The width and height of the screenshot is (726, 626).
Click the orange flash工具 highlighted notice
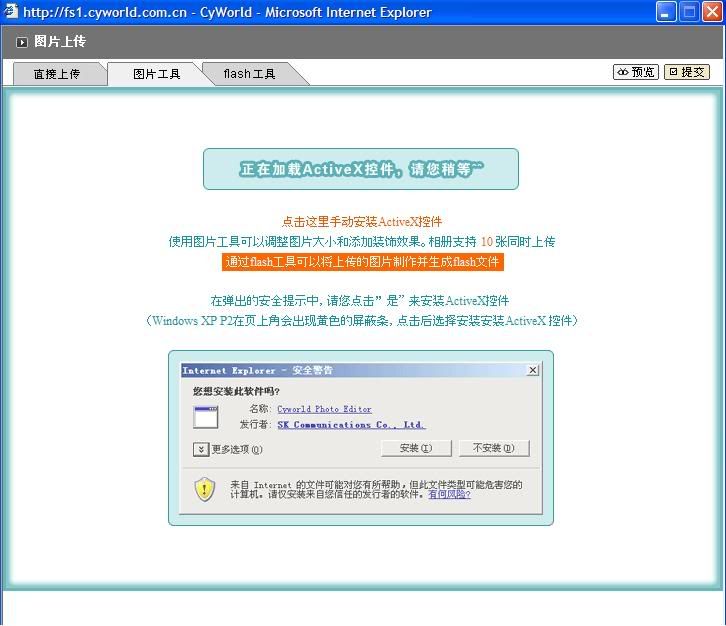[363, 262]
